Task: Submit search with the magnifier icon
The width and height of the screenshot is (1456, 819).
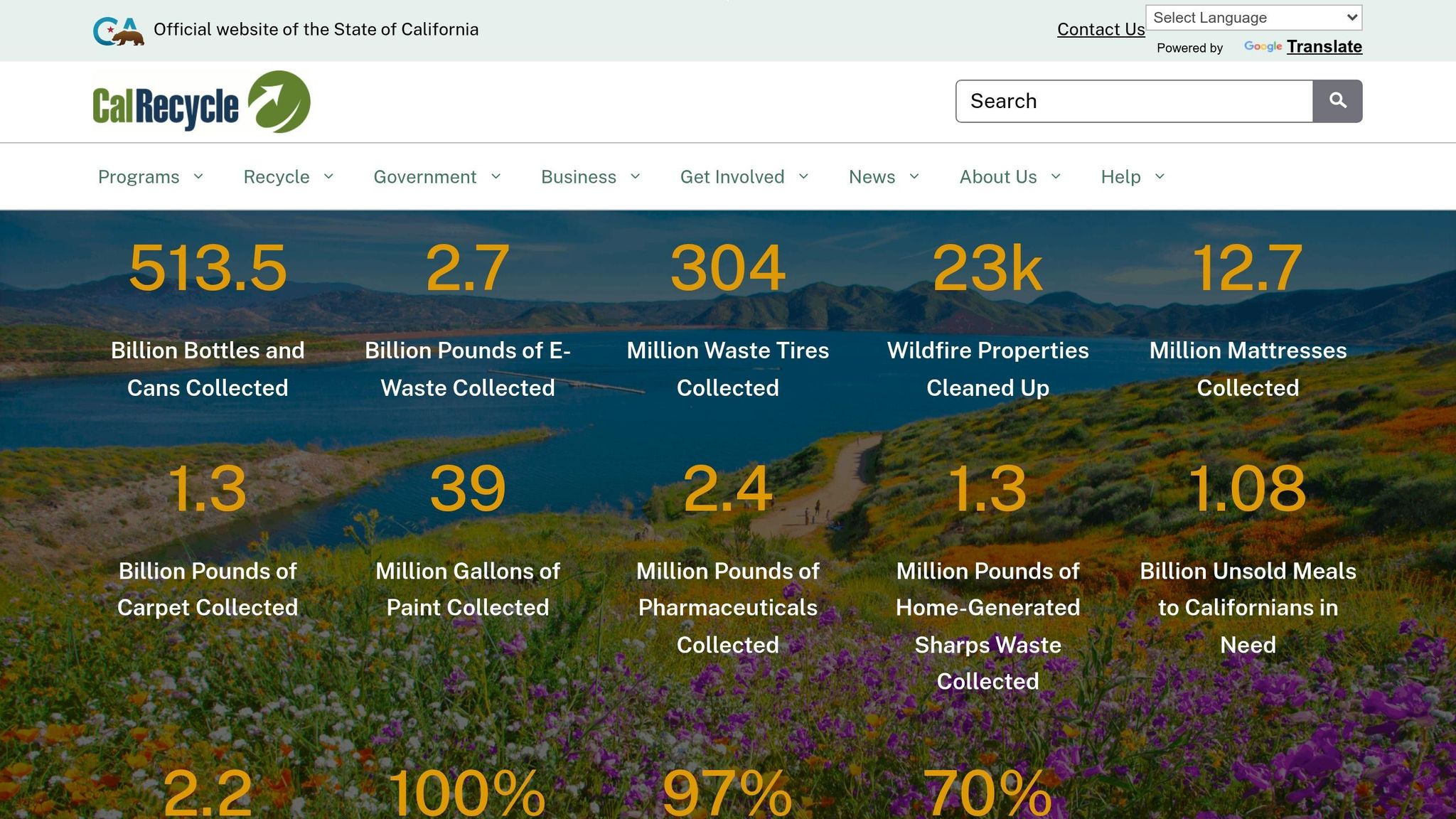Action: [1337, 101]
